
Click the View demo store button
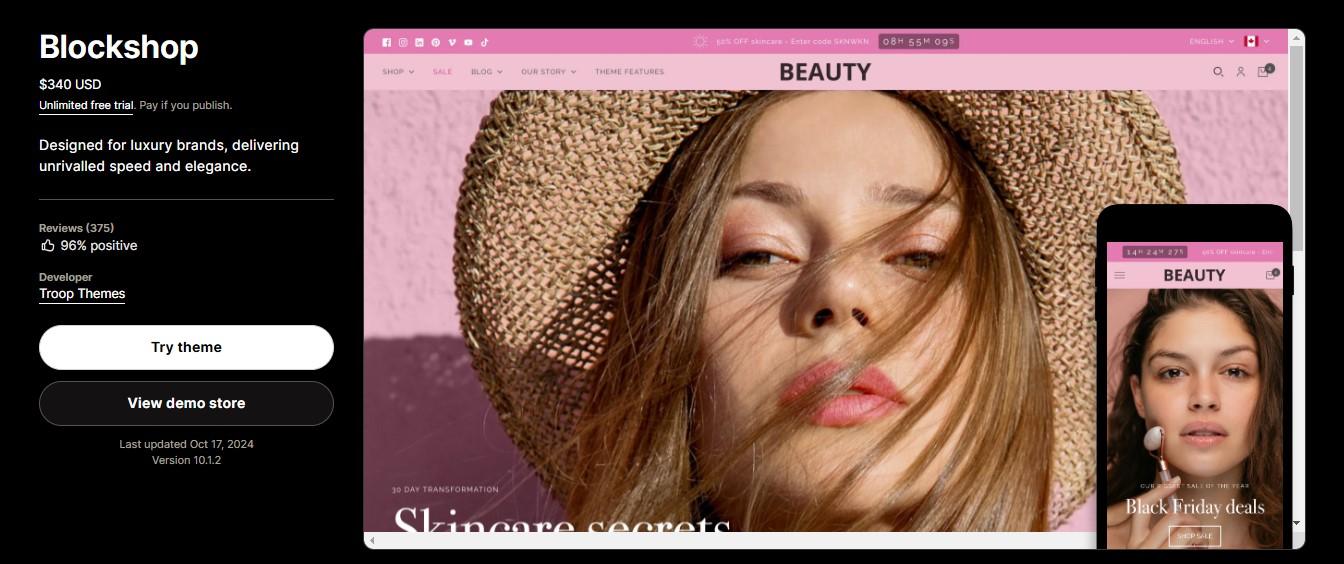point(186,403)
